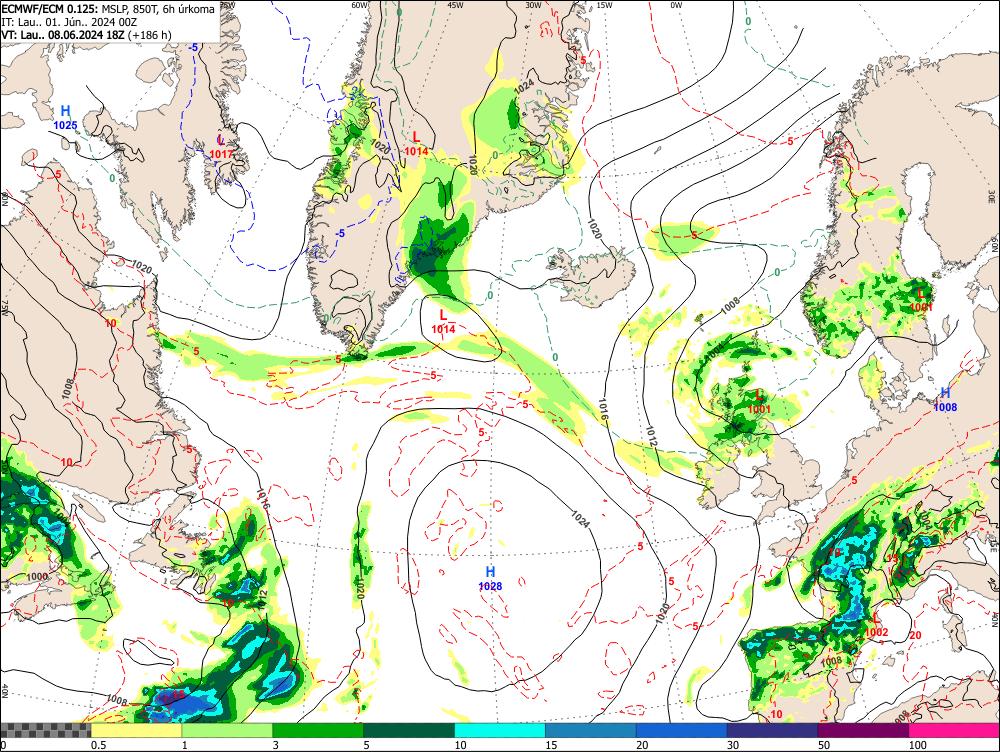The image size is (1000, 752).
Task: Click the dark navy 30–50 mm legend swatch
Action: pyautogui.click(x=772, y=730)
